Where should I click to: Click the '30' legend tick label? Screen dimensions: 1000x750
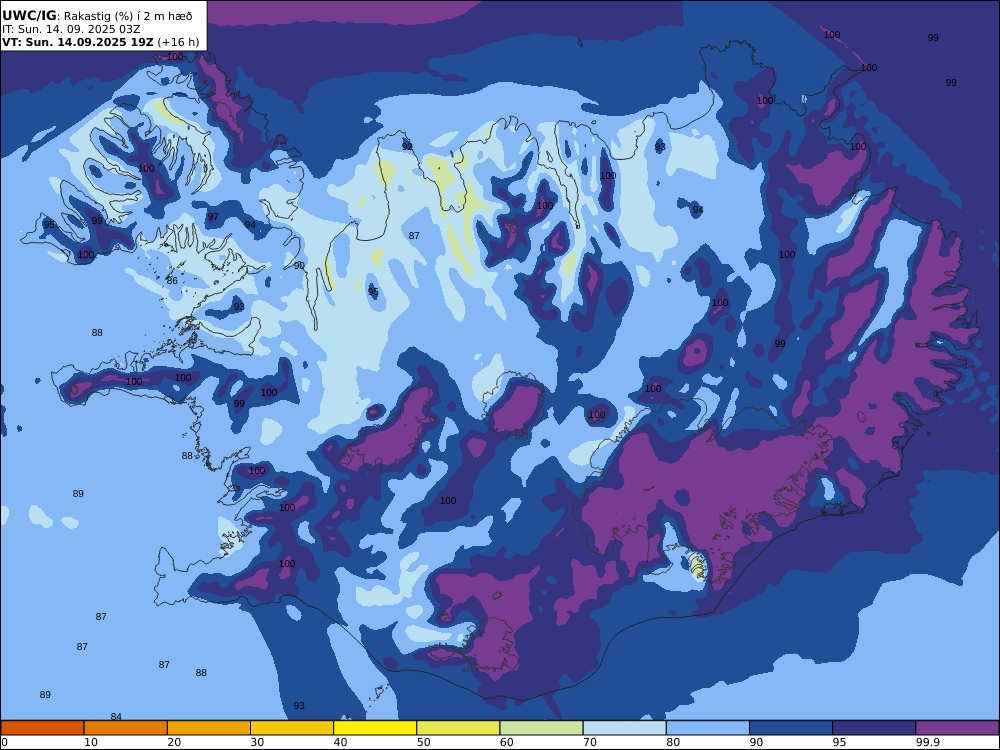pyautogui.click(x=257, y=742)
